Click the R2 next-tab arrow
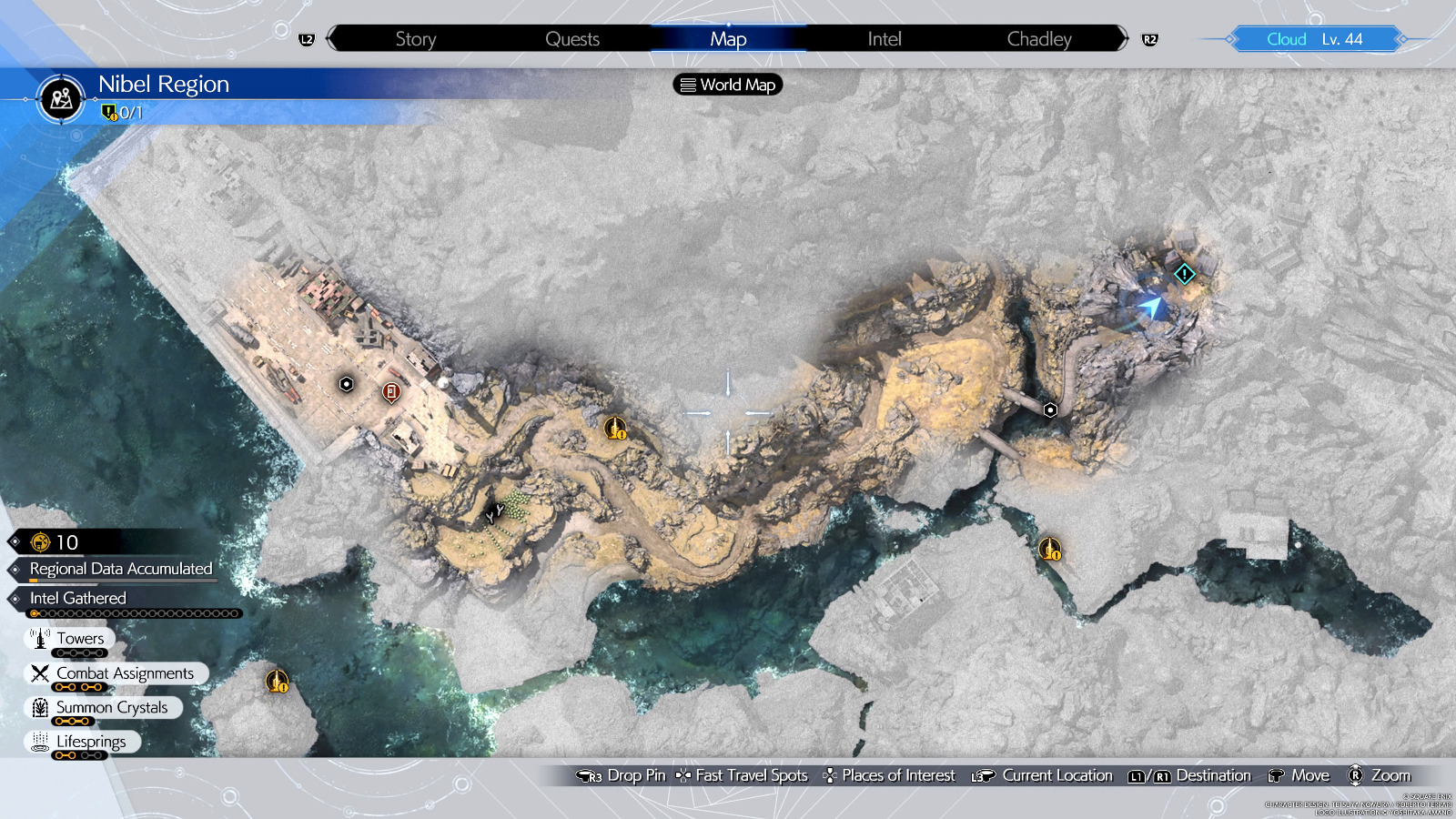Screen dimensions: 1456x819 [1149, 39]
